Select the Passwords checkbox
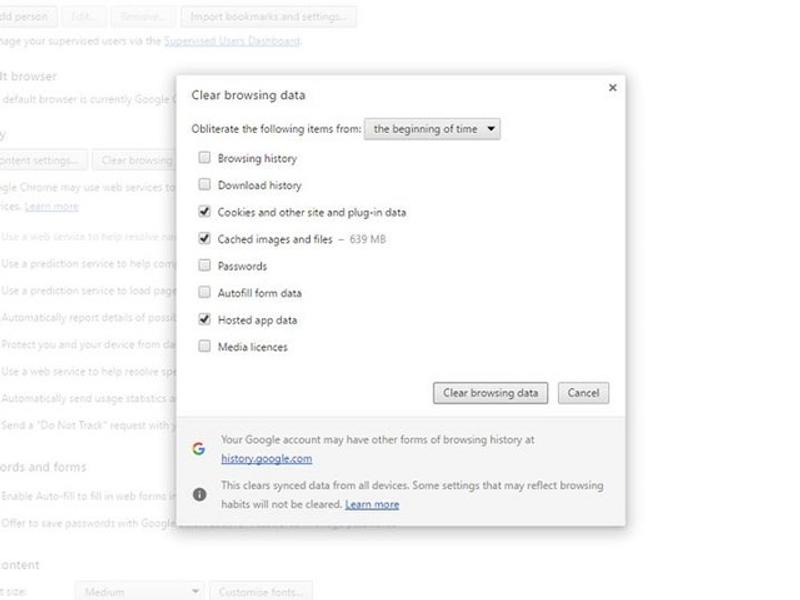800x600 pixels. [x=205, y=266]
